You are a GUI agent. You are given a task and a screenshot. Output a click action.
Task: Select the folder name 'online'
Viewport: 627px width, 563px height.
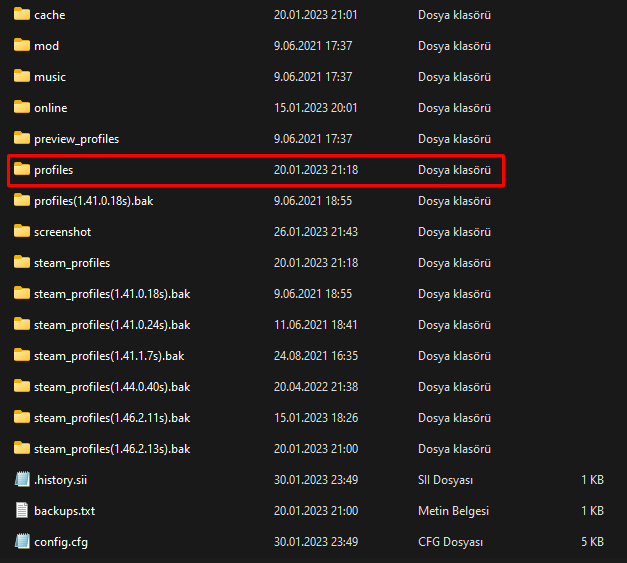pos(51,108)
